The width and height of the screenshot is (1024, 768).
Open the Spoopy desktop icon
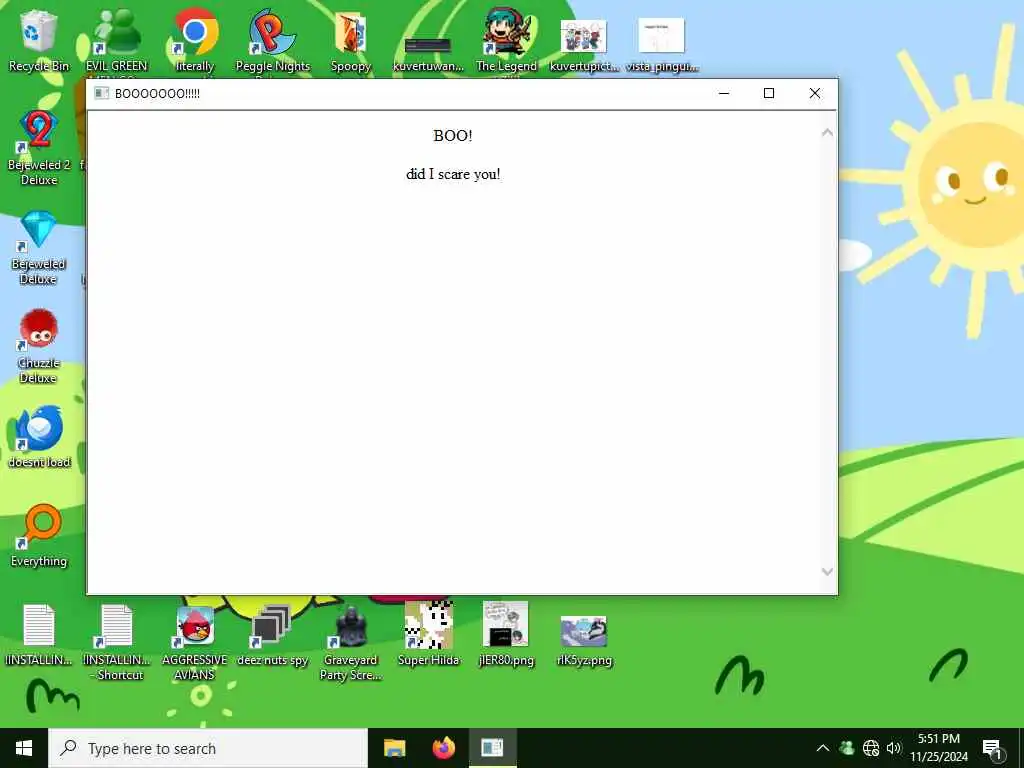[x=351, y=40]
